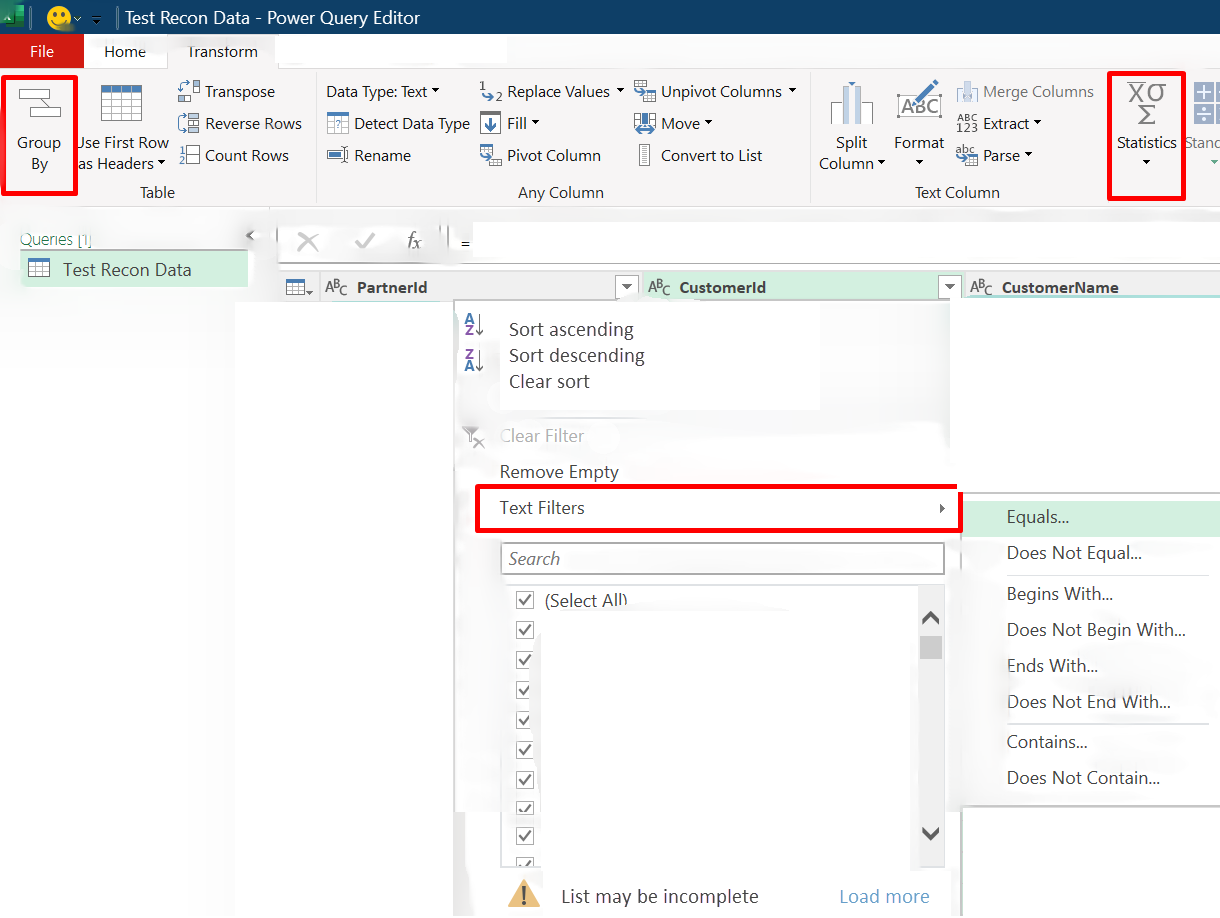The width and height of the screenshot is (1220, 918).
Task: Open the Replace Values tool
Action: tap(551, 91)
